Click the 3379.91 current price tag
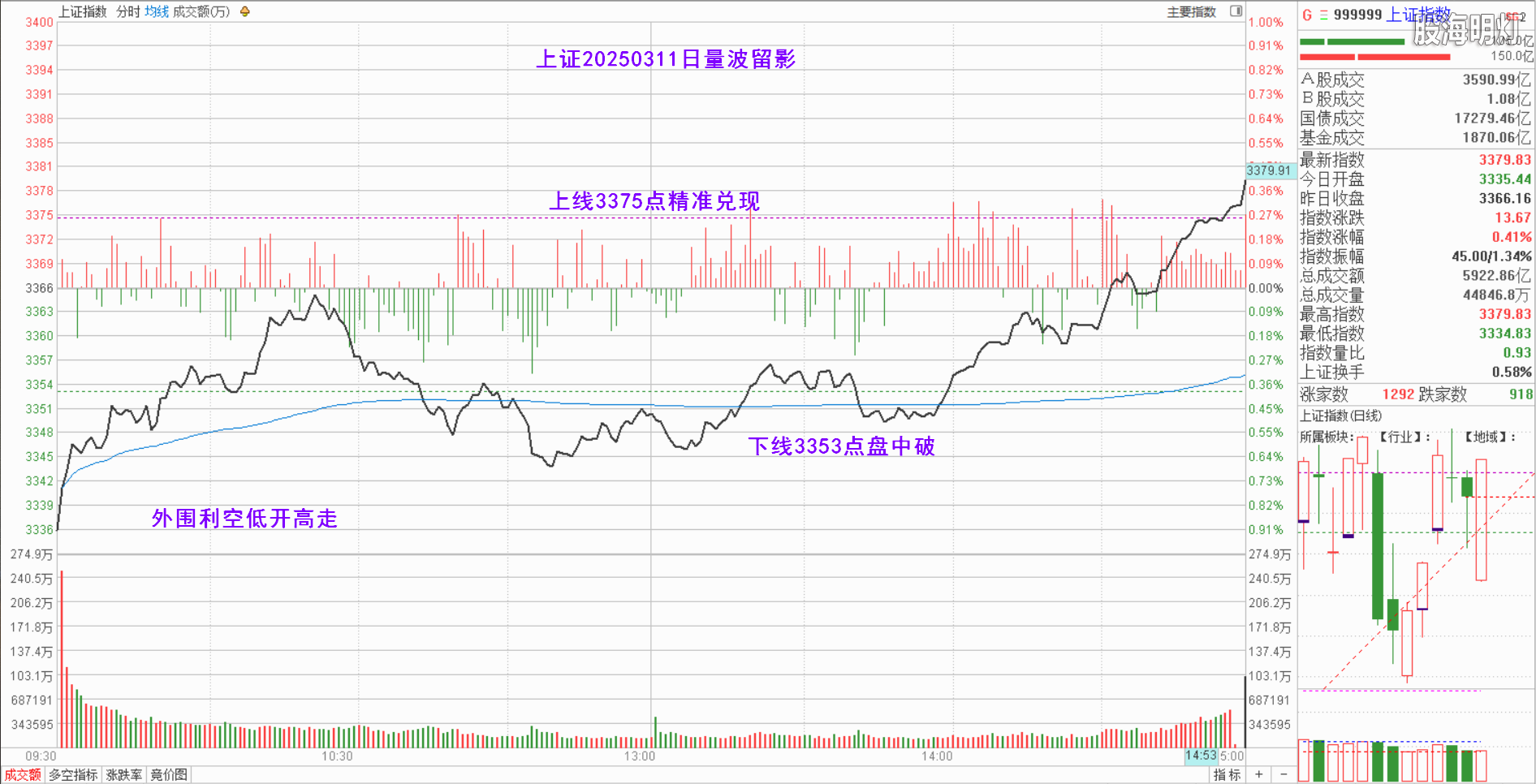The width and height of the screenshot is (1536, 784). tap(1269, 170)
